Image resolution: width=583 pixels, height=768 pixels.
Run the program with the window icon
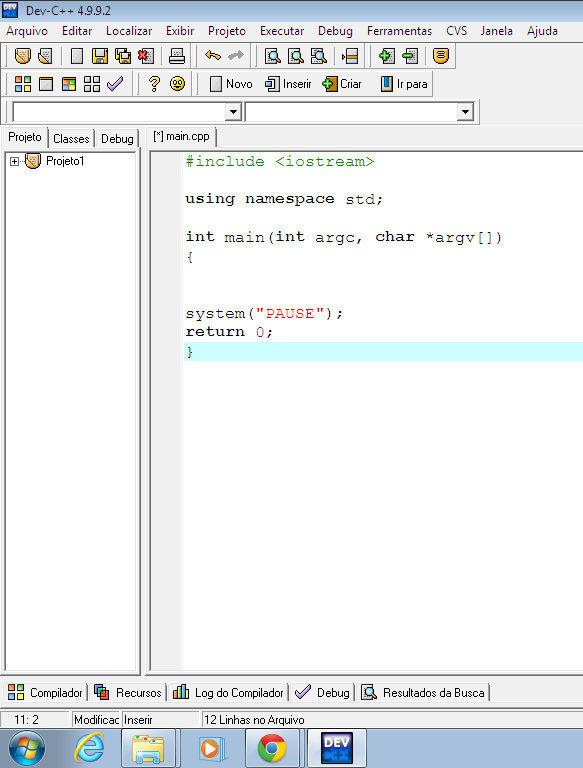click(46, 84)
